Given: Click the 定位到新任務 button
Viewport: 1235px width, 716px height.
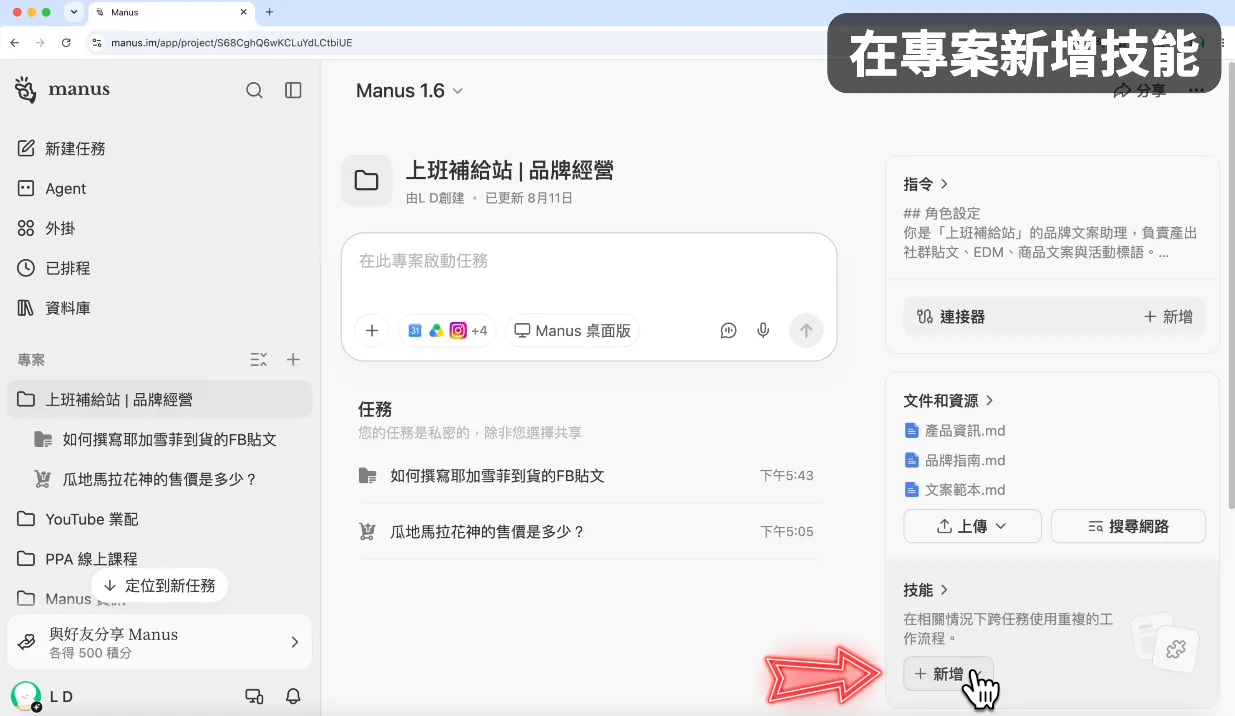Looking at the screenshot, I should tap(159, 585).
